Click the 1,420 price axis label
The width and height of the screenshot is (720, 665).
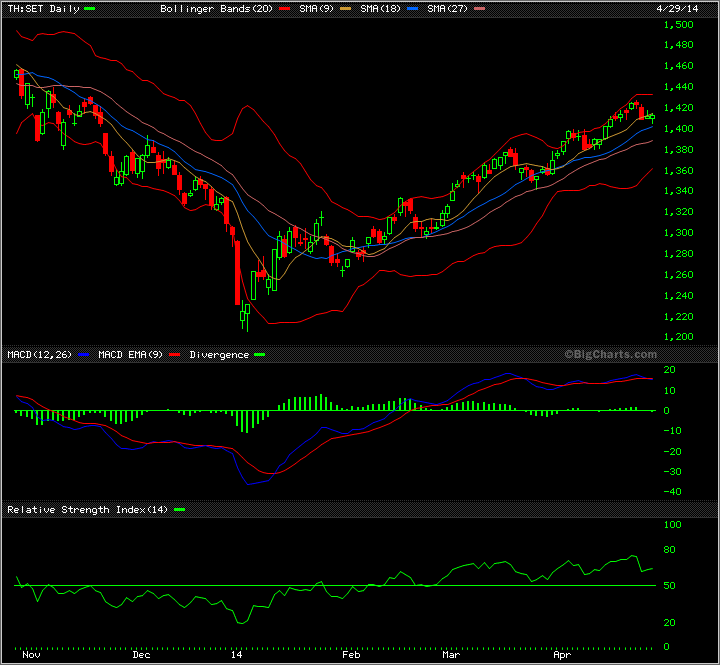click(x=679, y=108)
